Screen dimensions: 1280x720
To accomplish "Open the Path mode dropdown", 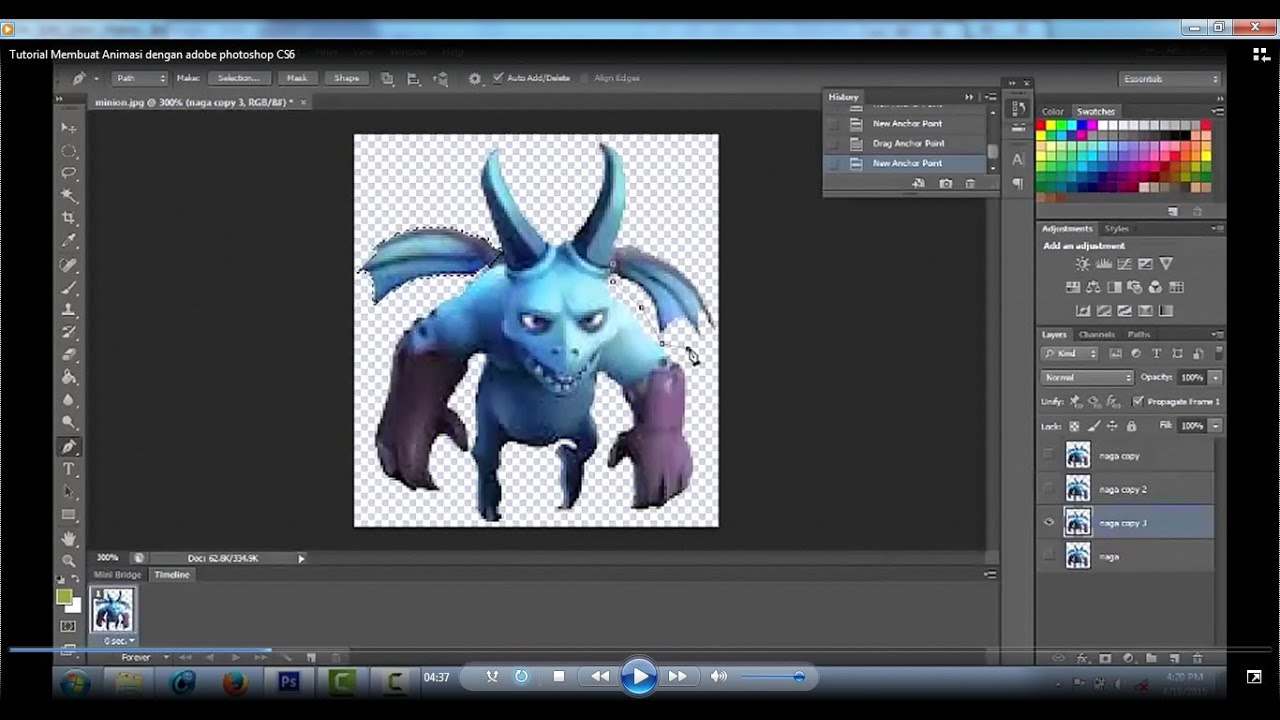I will point(140,78).
